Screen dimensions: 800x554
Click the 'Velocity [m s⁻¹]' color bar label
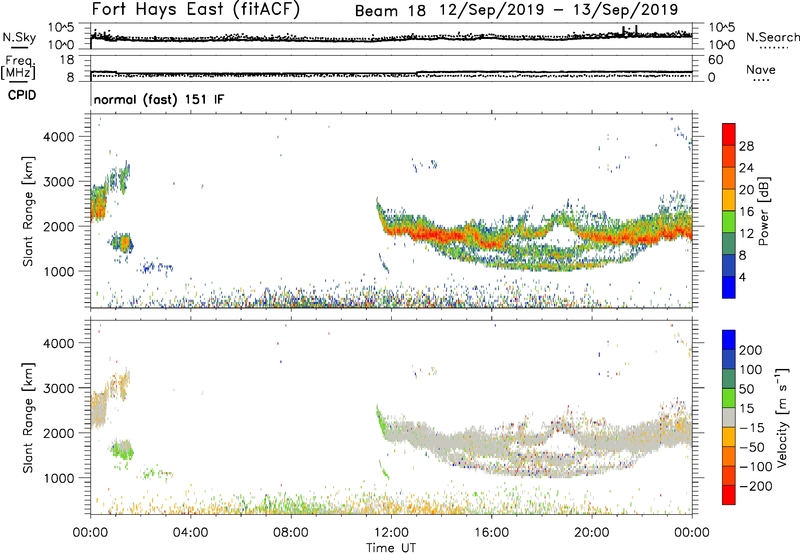click(781, 417)
